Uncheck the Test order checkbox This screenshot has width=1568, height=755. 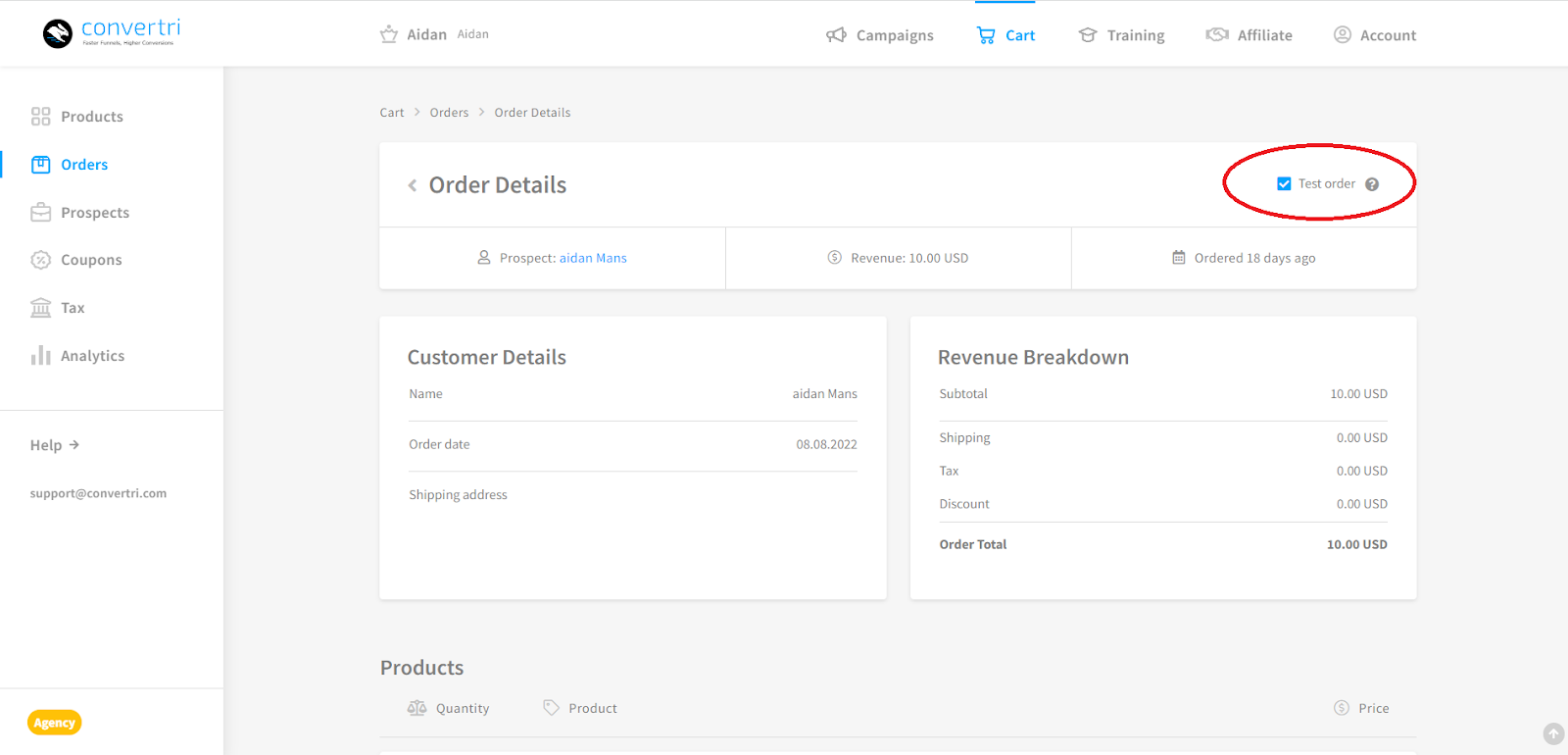pyautogui.click(x=1284, y=184)
